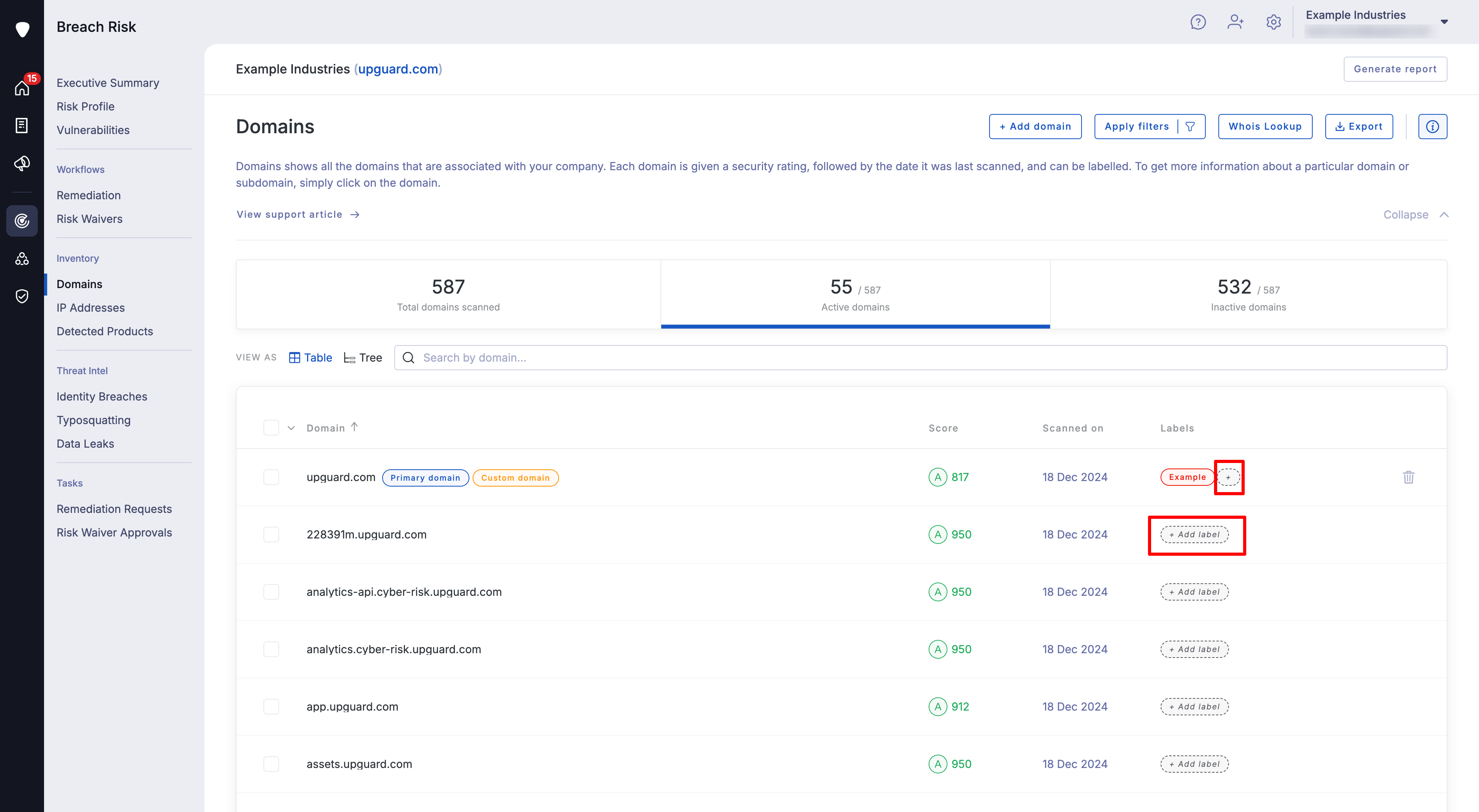Click the info icon button beside Export
The width and height of the screenshot is (1479, 812).
coord(1432,126)
